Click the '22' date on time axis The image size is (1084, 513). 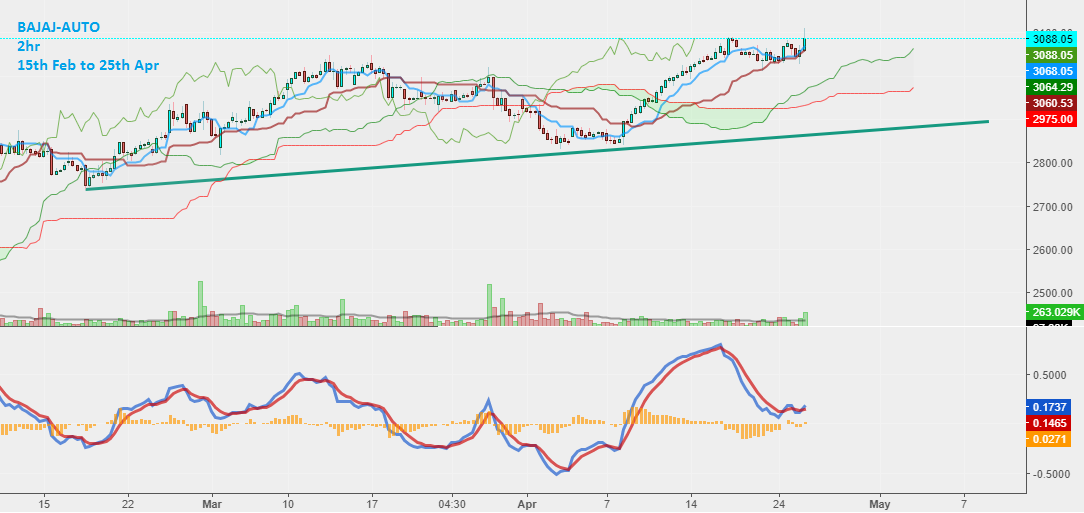point(127,504)
